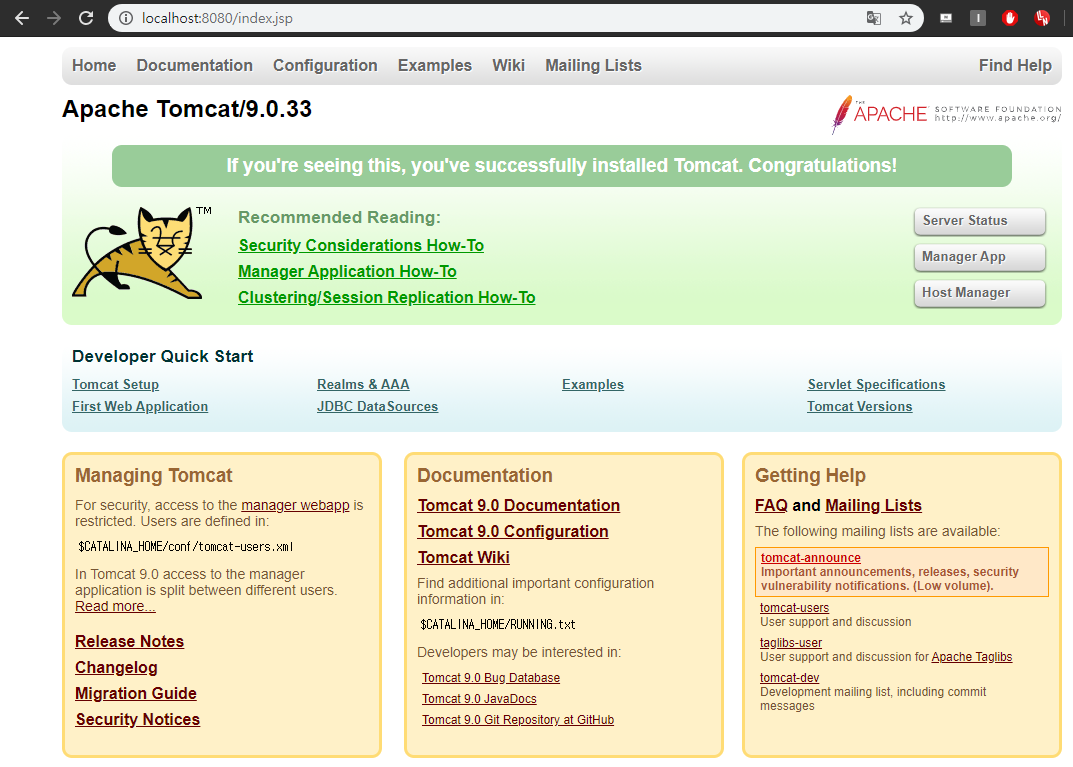Click the Read more... link

pyautogui.click(x=115, y=606)
